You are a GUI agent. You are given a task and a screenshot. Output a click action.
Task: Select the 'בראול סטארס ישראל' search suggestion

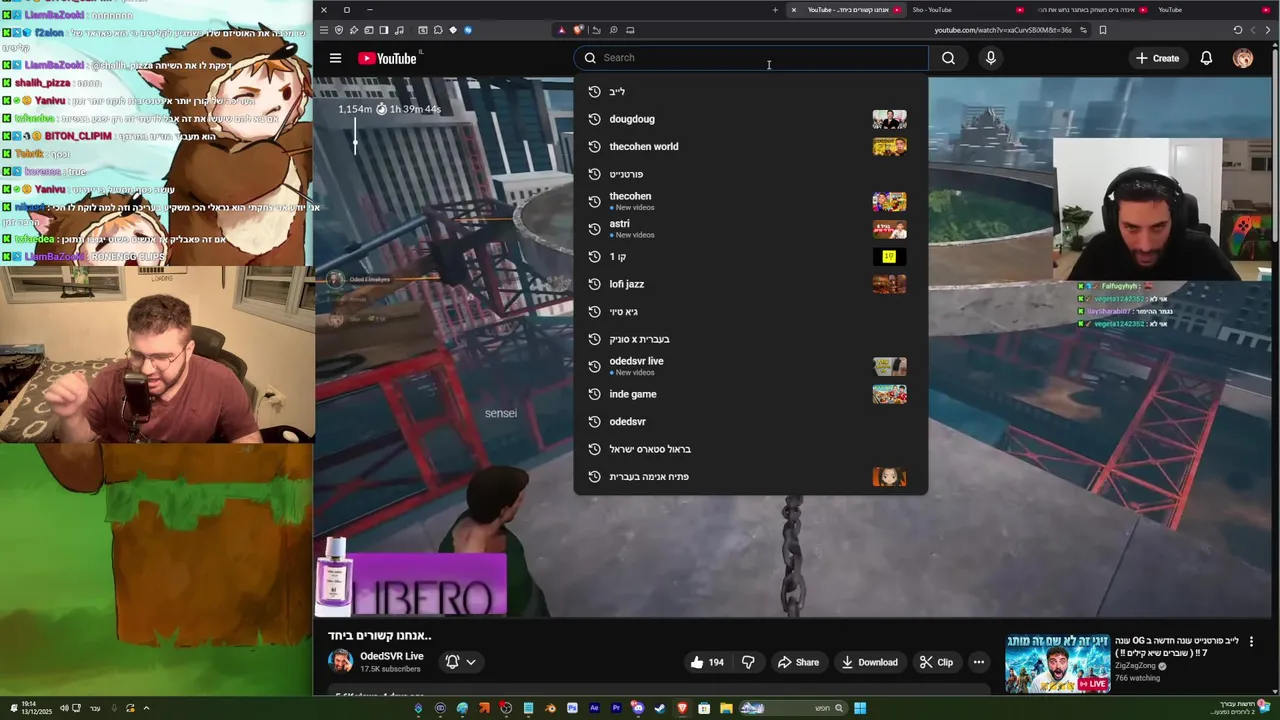coord(751,449)
